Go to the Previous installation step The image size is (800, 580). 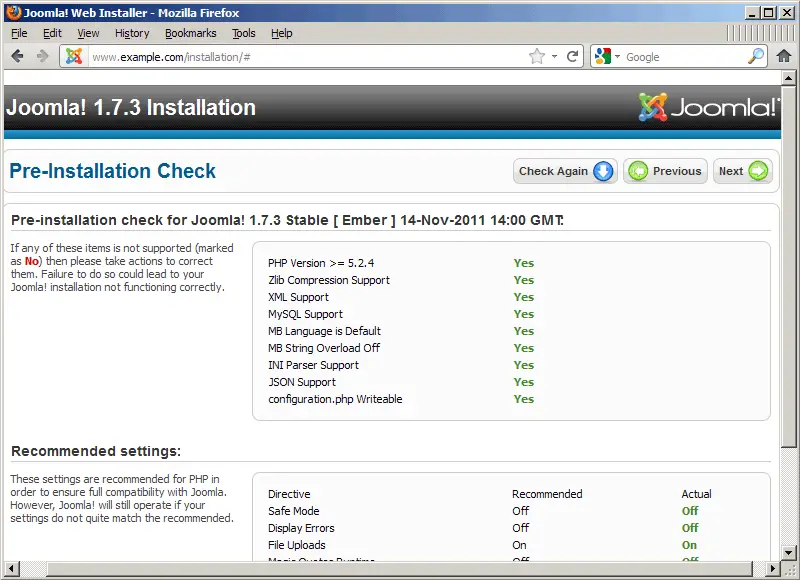(665, 171)
